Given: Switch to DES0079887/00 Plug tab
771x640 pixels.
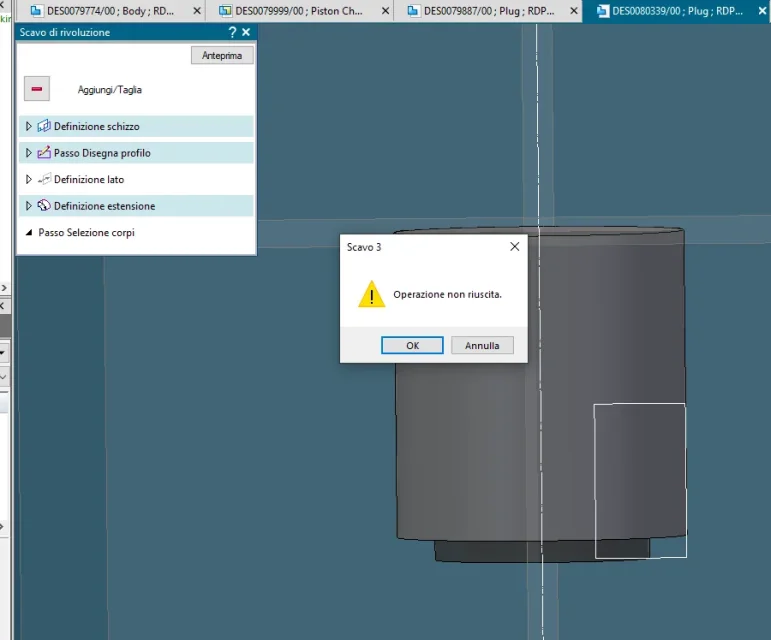Looking at the screenshot, I should (x=488, y=11).
